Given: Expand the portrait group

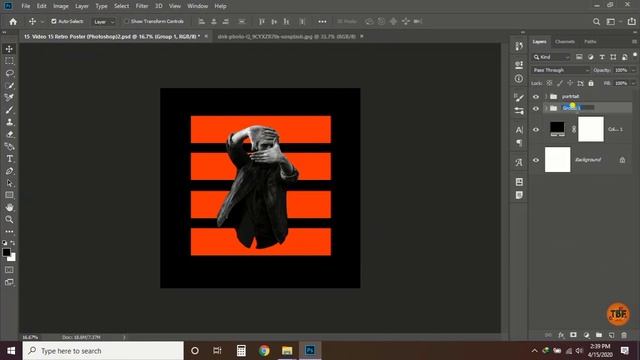Looking at the screenshot, I should 546,97.
